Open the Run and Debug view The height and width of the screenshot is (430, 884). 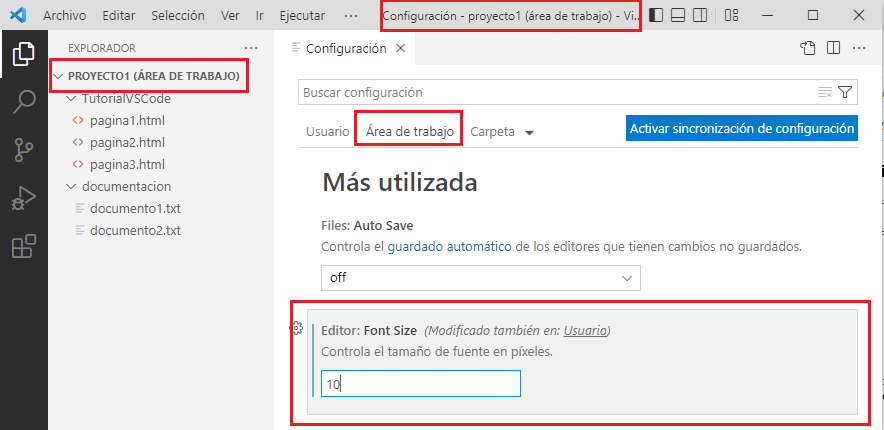click(x=24, y=198)
